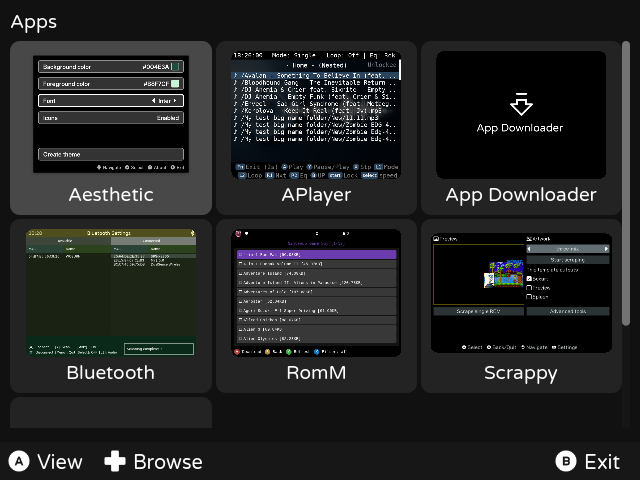Click the Bluetooth settings preview thumbnail
The width and height of the screenshot is (640, 480).
click(x=111, y=293)
